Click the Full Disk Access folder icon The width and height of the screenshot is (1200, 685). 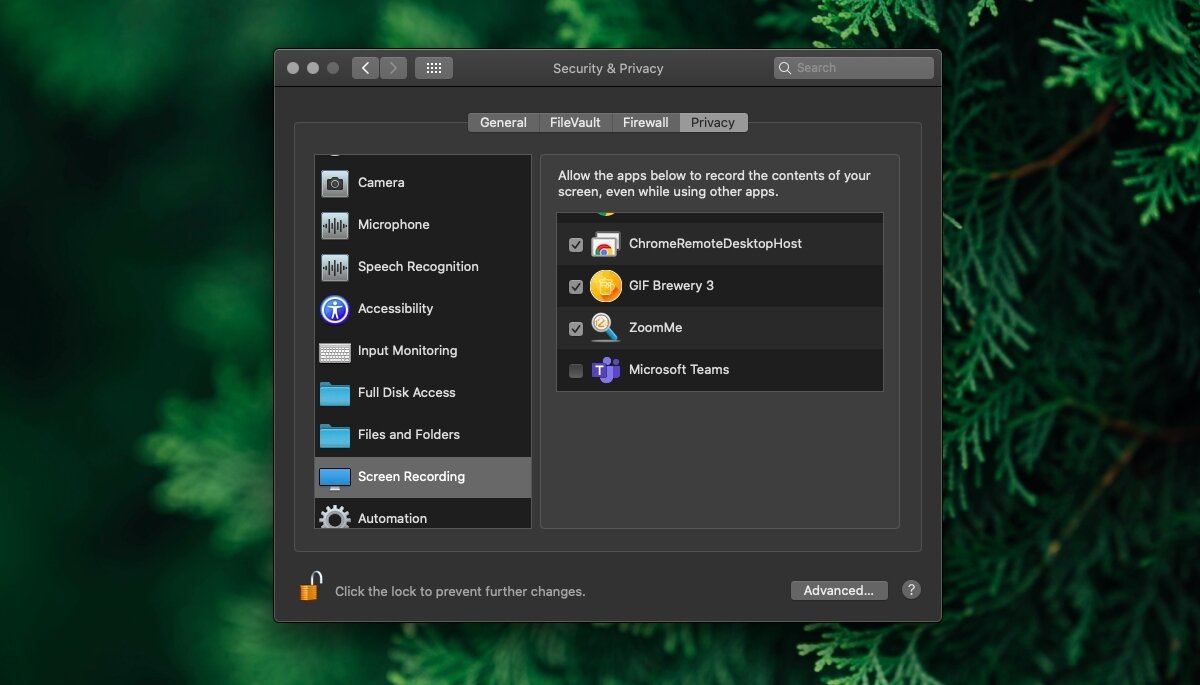click(x=335, y=393)
